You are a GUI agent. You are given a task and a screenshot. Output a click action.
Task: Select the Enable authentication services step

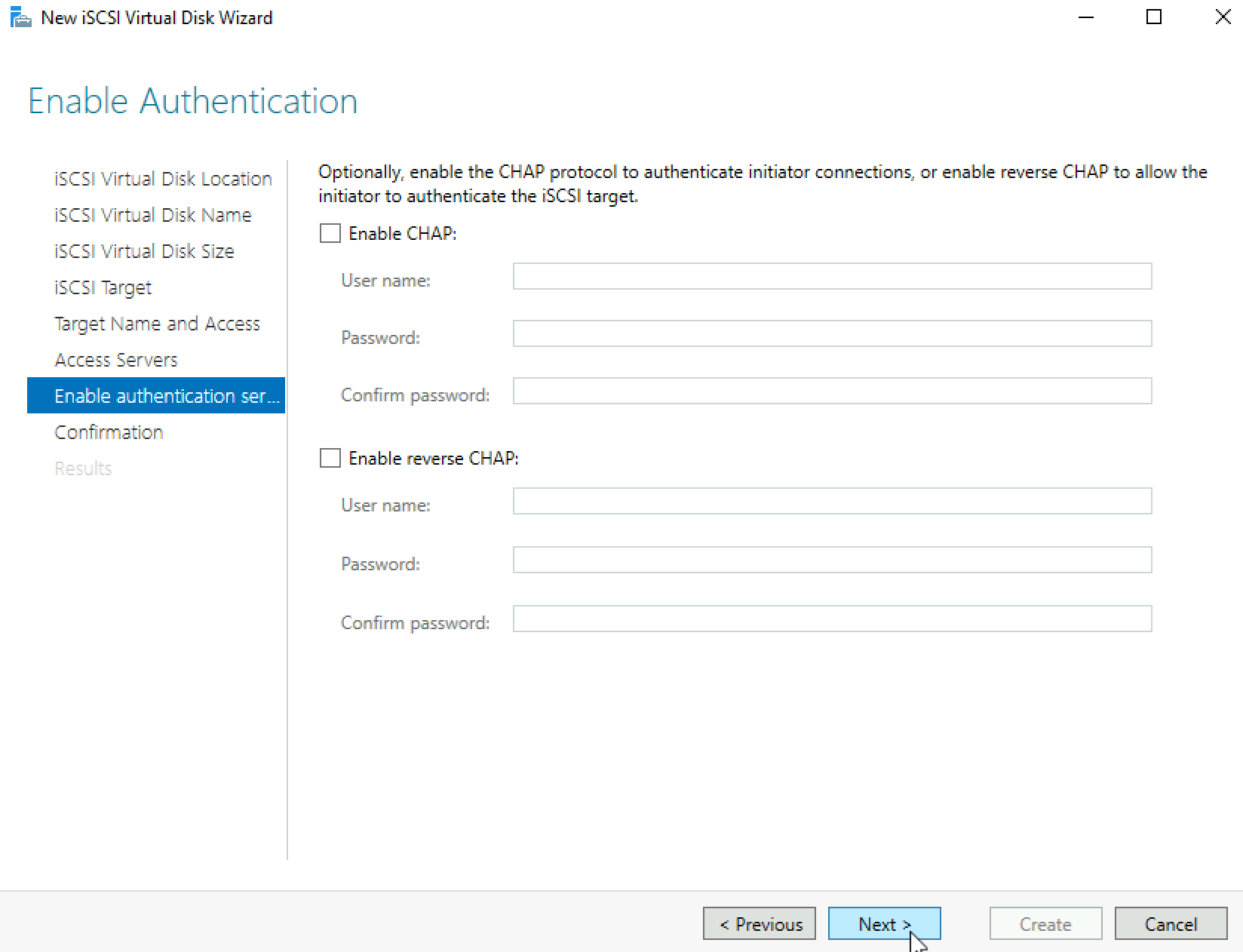[156, 395]
